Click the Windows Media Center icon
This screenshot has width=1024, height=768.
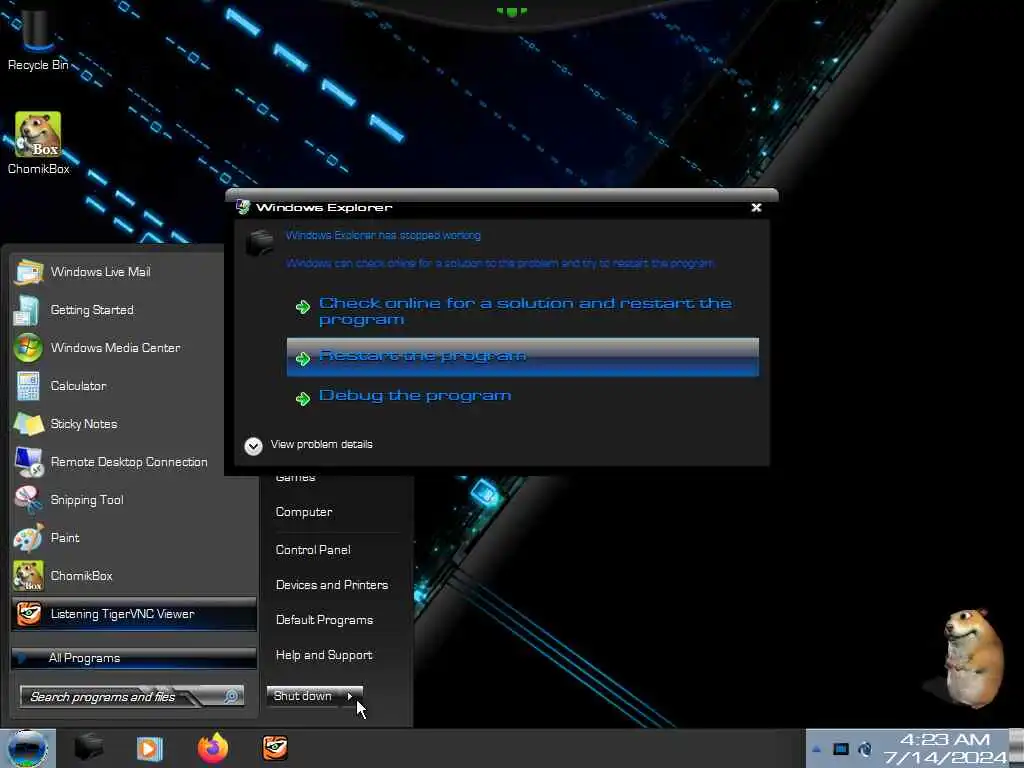click(28, 347)
